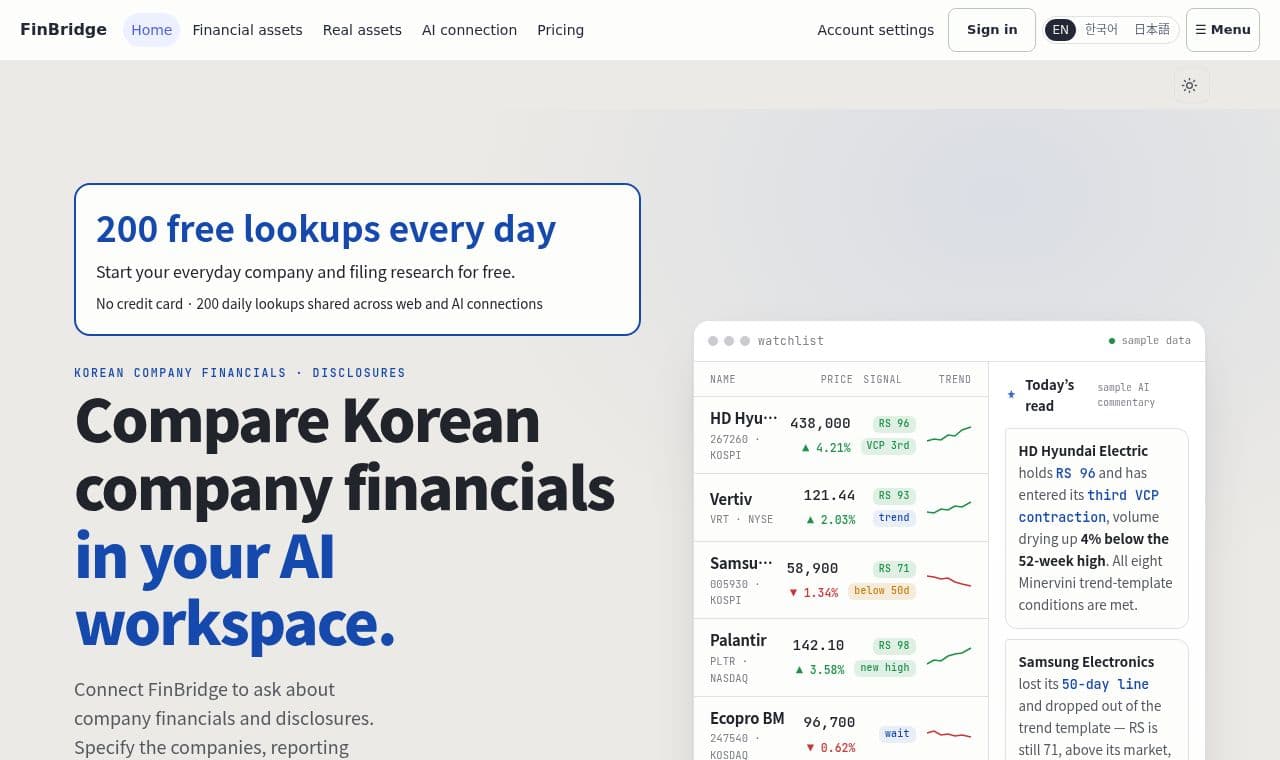
Task: Select the HD Hyundai watchlist row name
Action: [743, 418]
